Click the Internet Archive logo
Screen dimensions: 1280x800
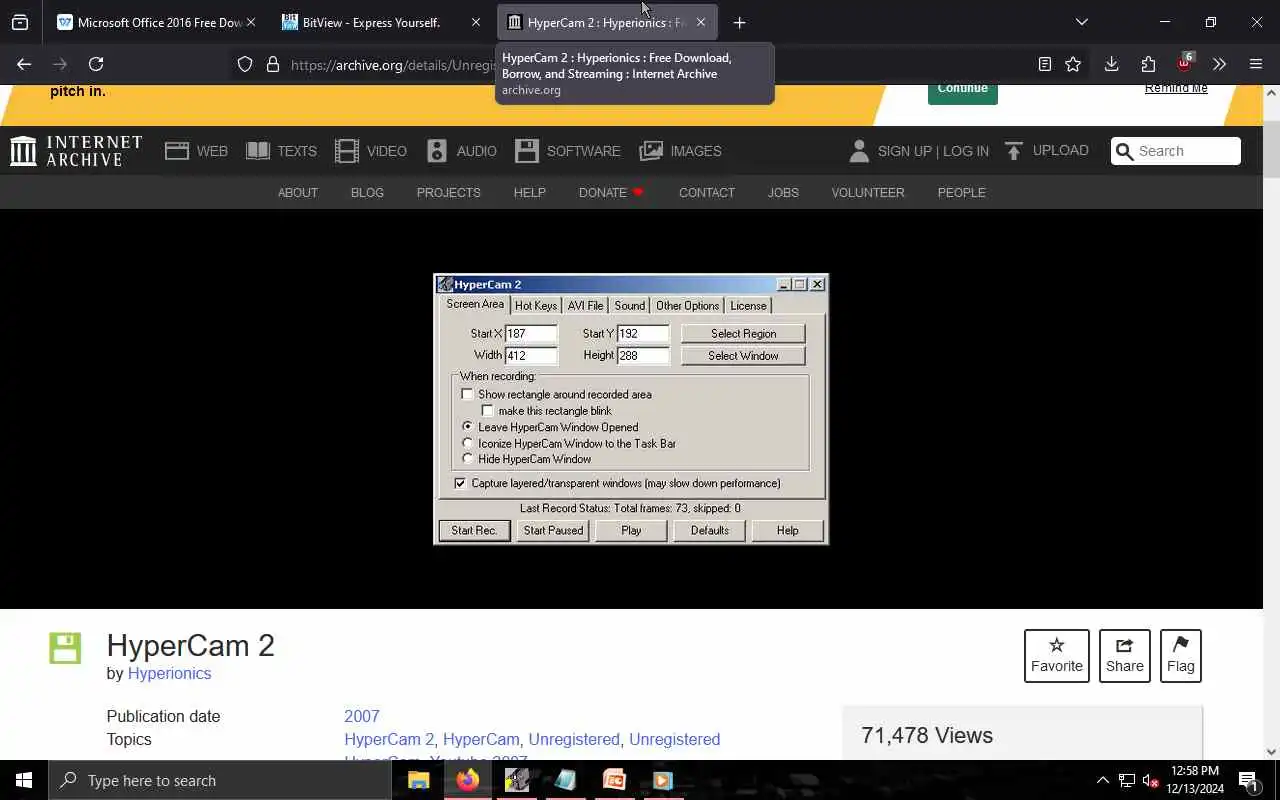76,151
